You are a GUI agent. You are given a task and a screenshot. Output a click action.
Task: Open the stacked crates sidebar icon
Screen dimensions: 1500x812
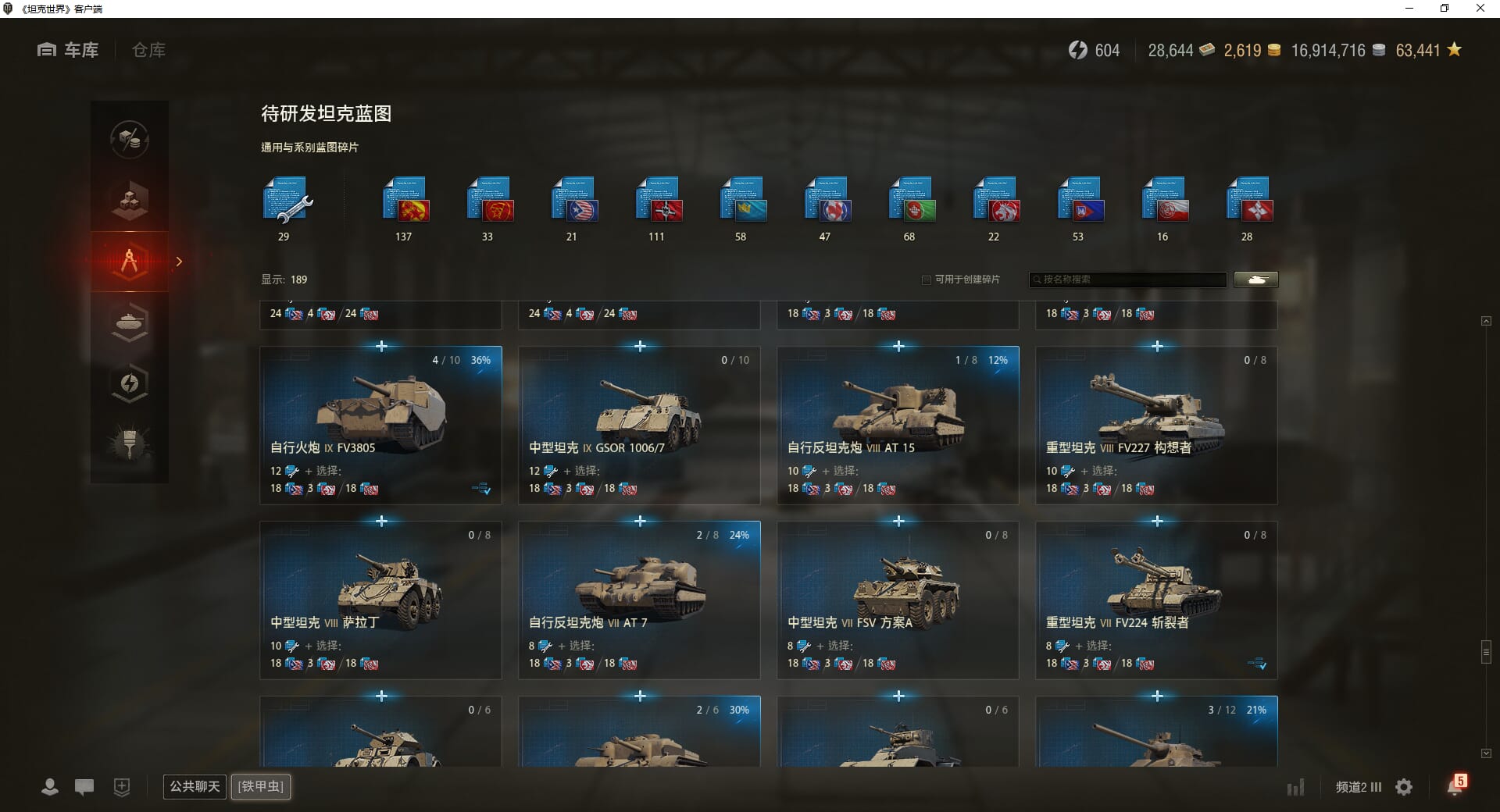point(130,201)
